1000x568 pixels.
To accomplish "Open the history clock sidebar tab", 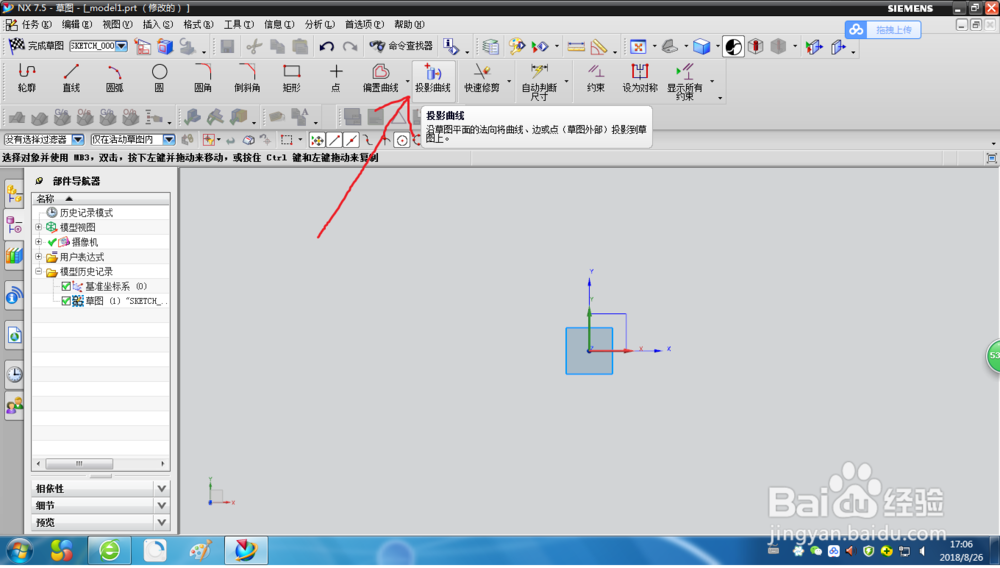I will tap(14, 374).
